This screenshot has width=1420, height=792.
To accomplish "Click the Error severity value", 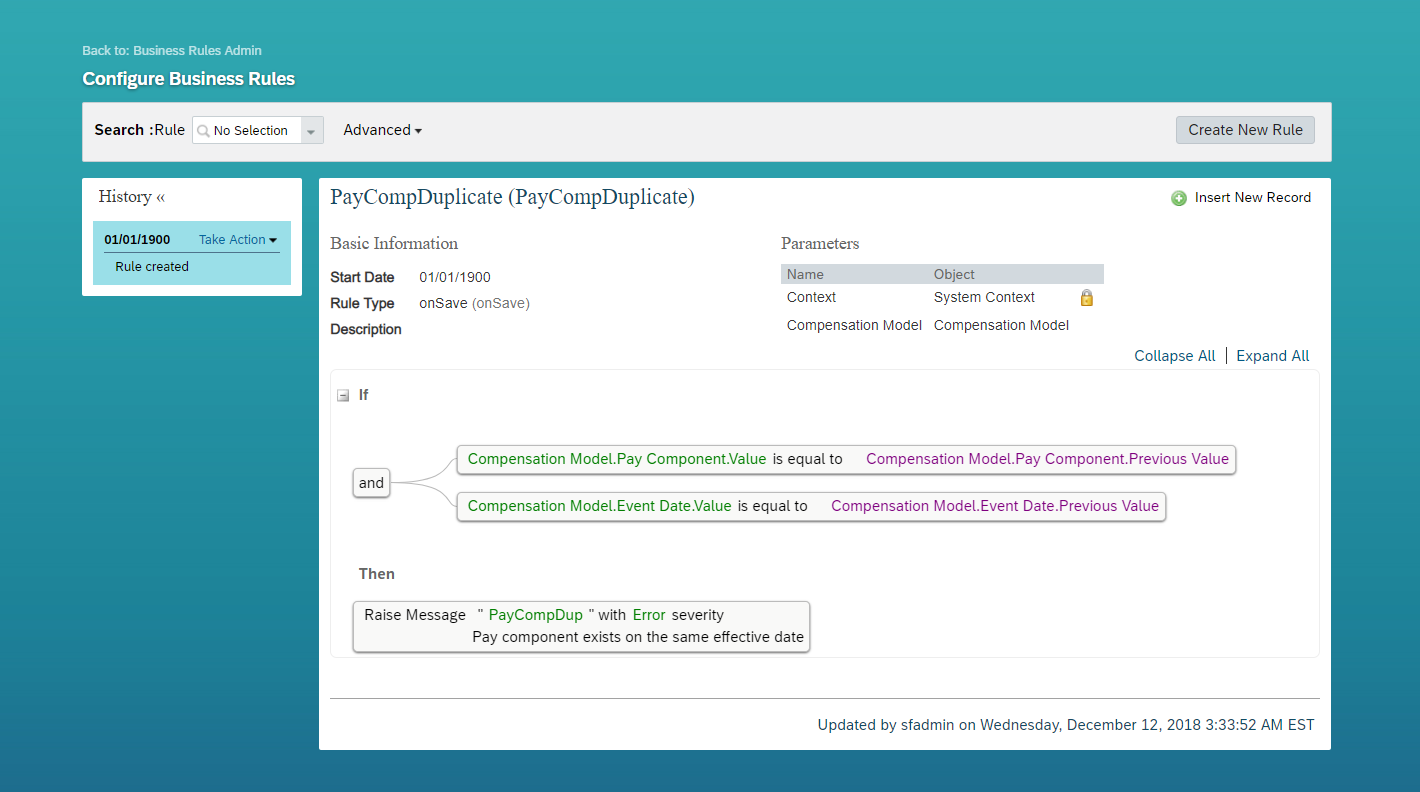I will pyautogui.click(x=649, y=615).
